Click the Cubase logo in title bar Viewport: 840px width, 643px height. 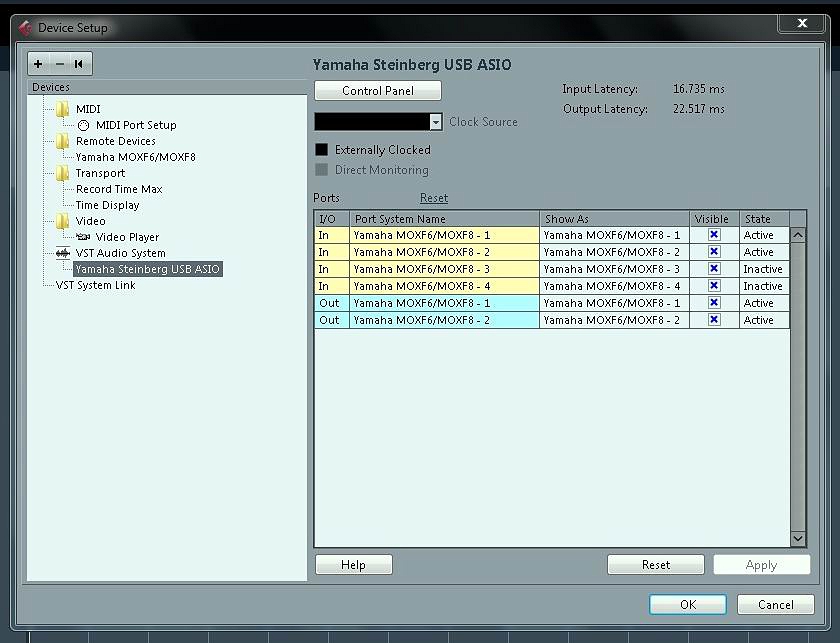pyautogui.click(x=25, y=27)
